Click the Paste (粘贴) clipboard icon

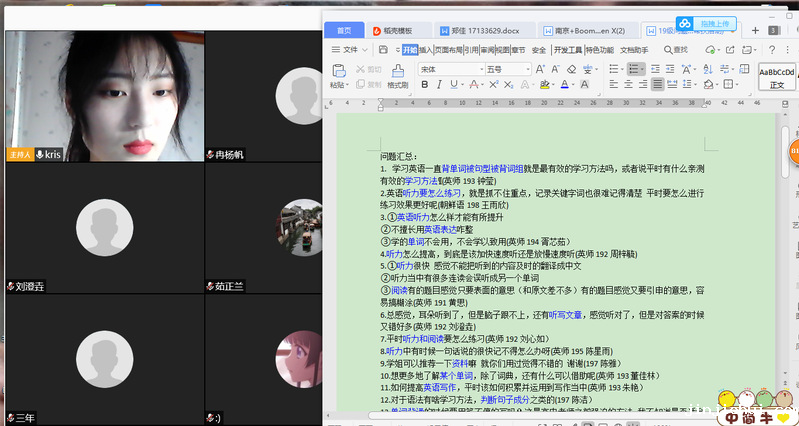pos(338,70)
